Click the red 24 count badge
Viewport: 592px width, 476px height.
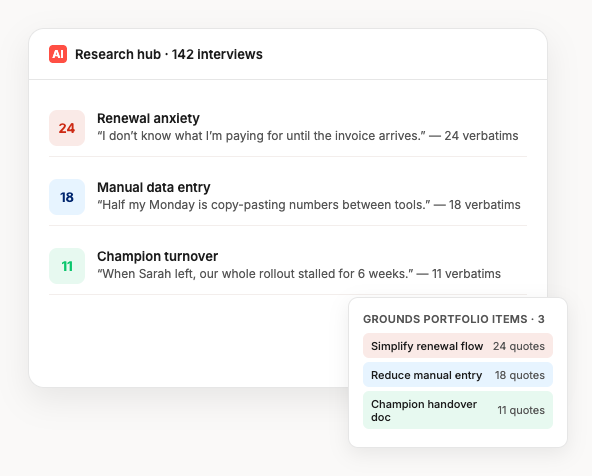point(67,128)
